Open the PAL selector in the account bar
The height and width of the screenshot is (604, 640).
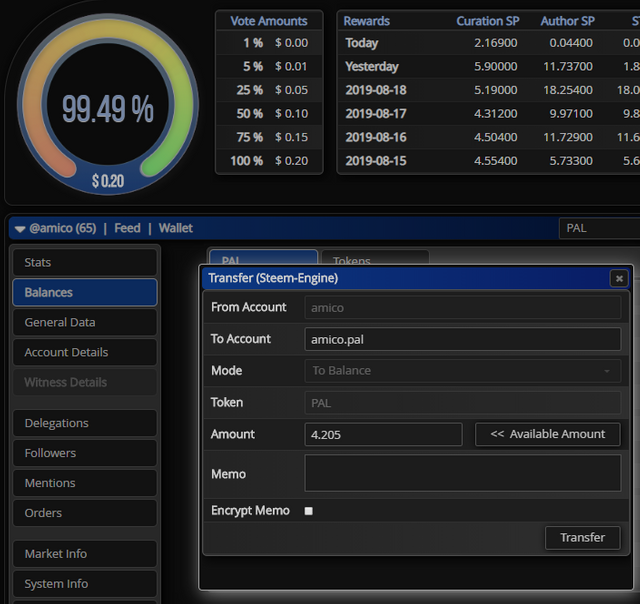tap(599, 228)
